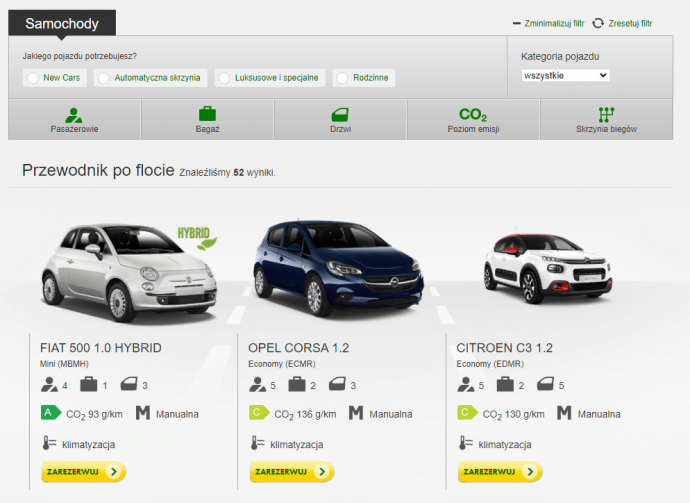
Task: Click the CO2 130 g/km value
Action: [513, 414]
